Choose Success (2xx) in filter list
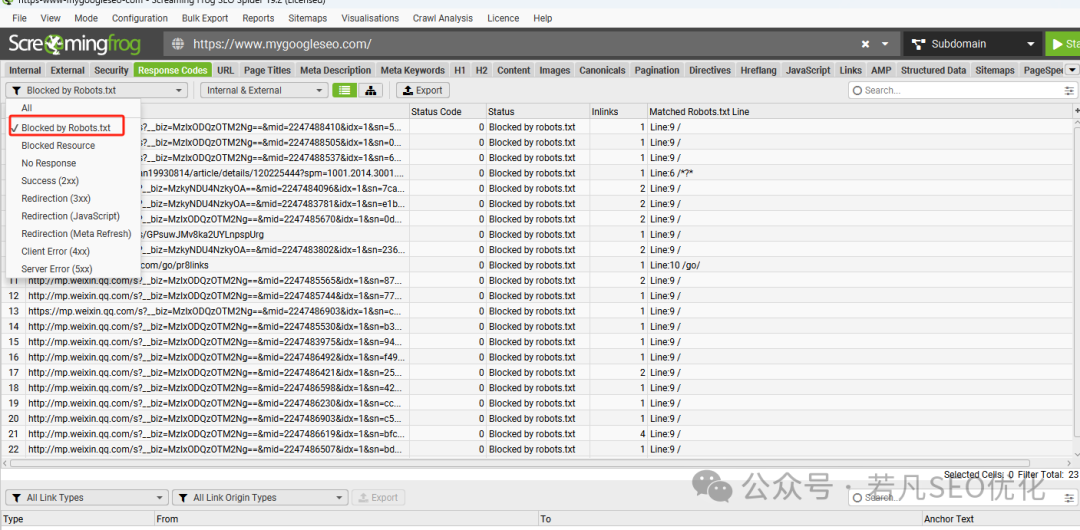The width and height of the screenshot is (1080, 530). pos(48,181)
